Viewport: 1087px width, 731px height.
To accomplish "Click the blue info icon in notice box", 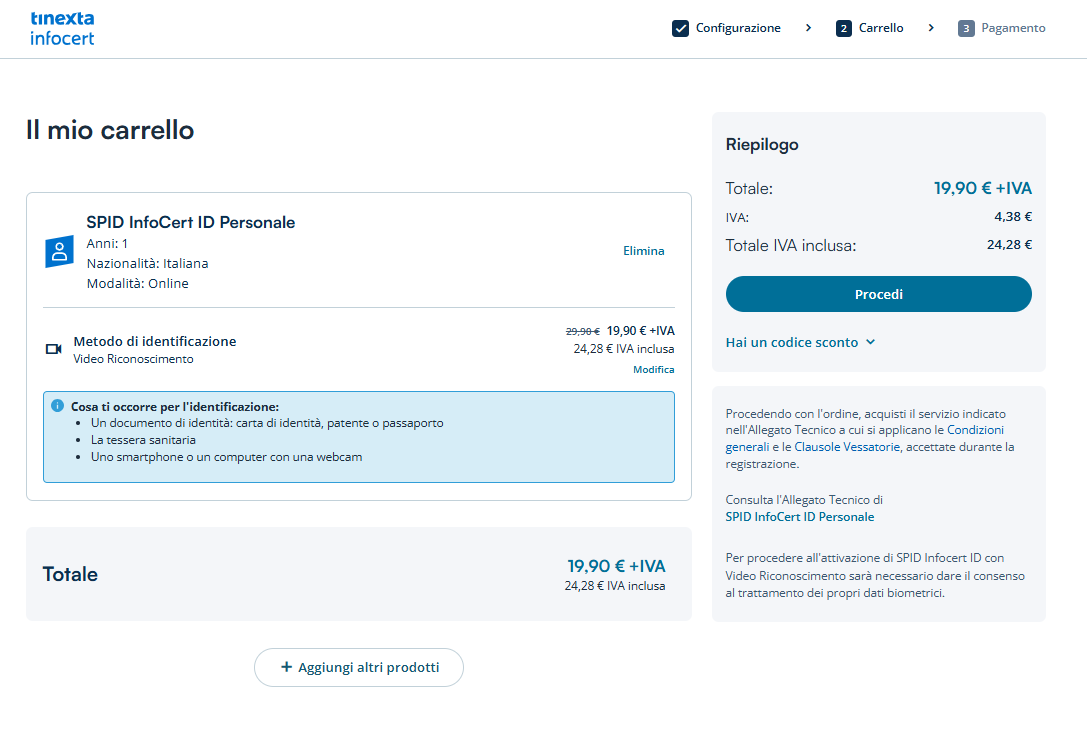I will tap(58, 407).
